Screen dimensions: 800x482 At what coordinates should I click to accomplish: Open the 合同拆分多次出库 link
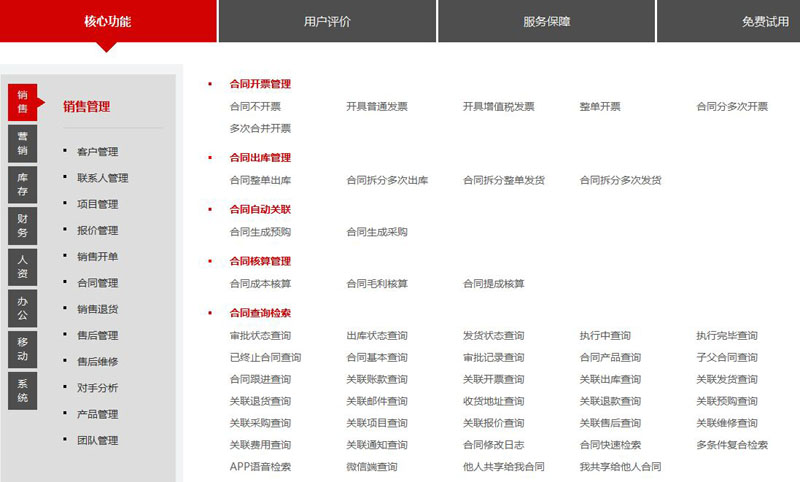coord(387,180)
